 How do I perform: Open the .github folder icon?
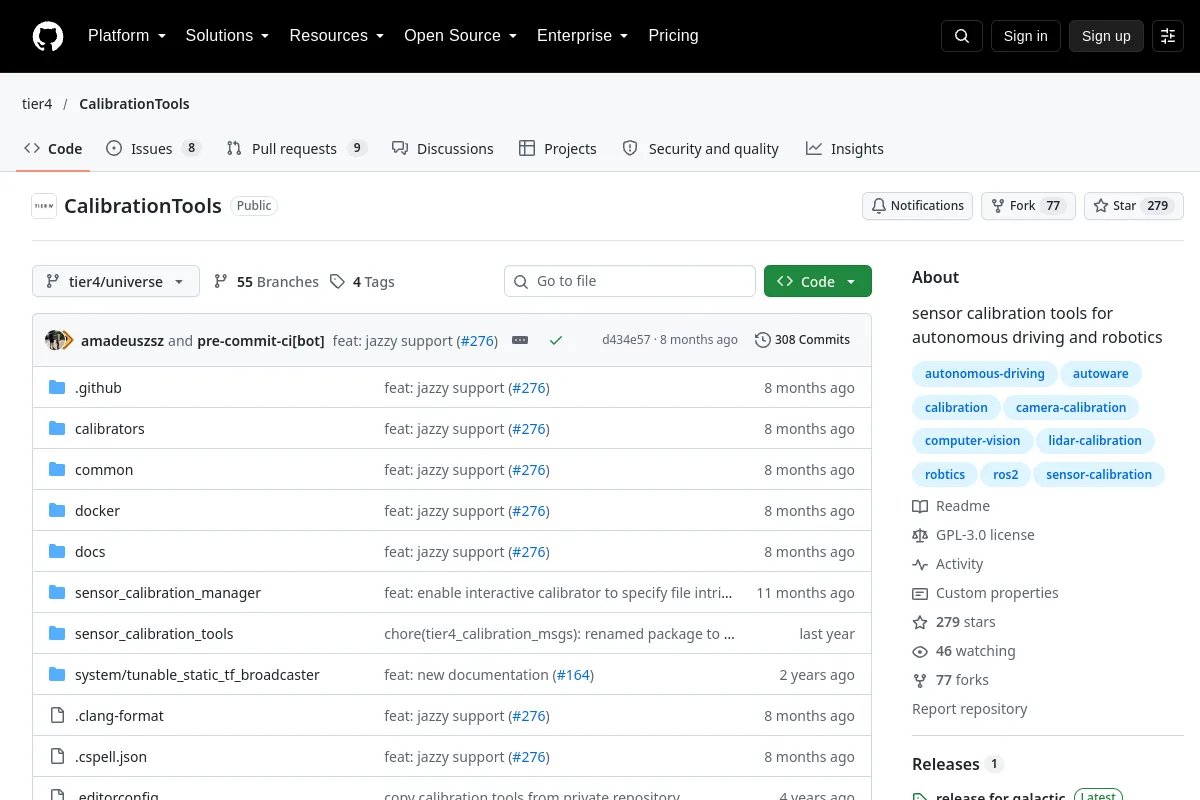tap(57, 388)
